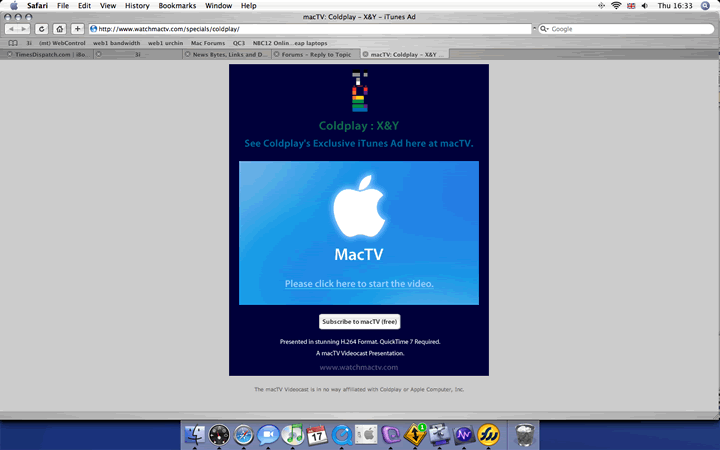Screen dimensions: 720x450
Task: Click the volume speaker icon
Action: click(x=645, y=6)
